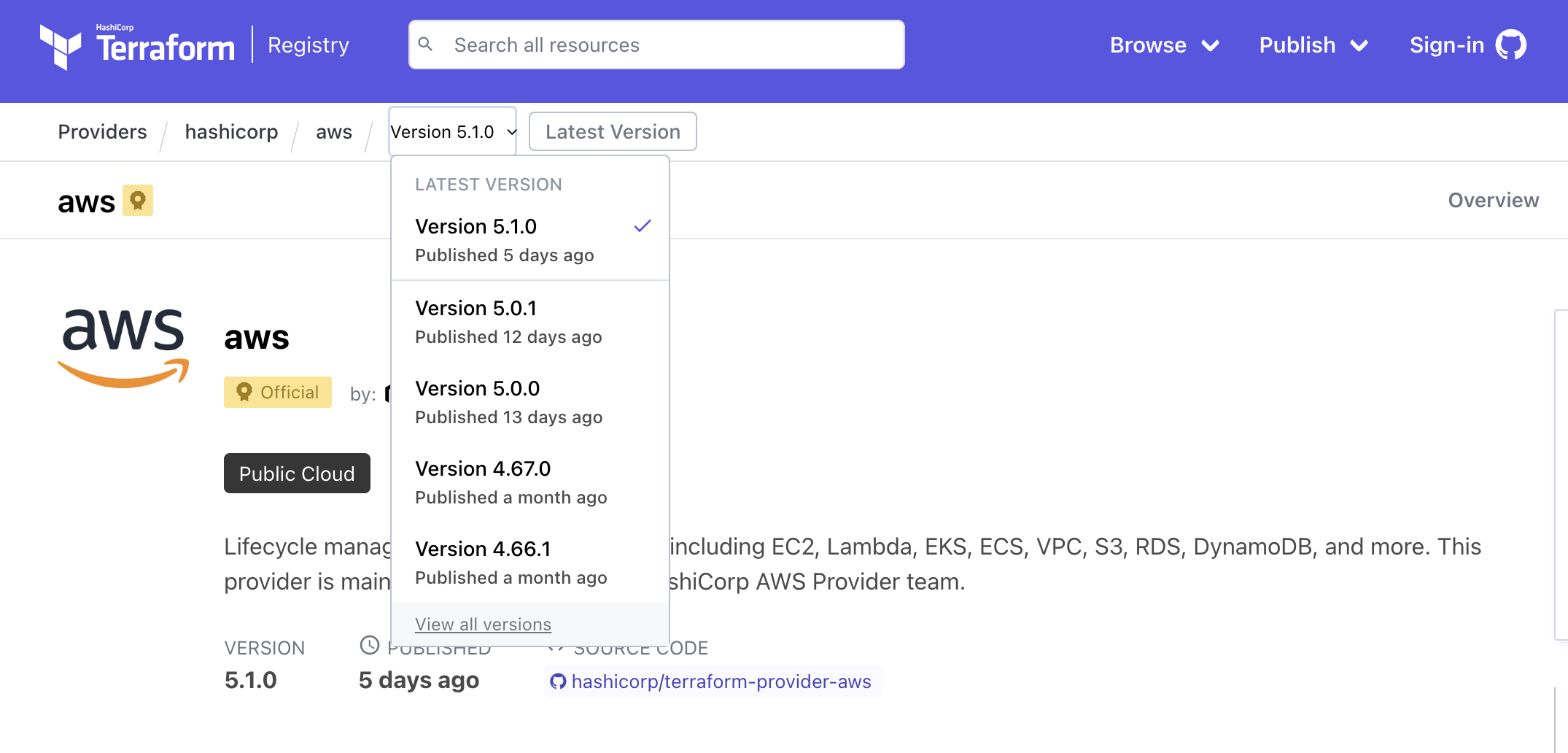Screen dimensions: 1568x753
Task: Click the checkmark beside Version 5.1.0
Action: point(643,226)
